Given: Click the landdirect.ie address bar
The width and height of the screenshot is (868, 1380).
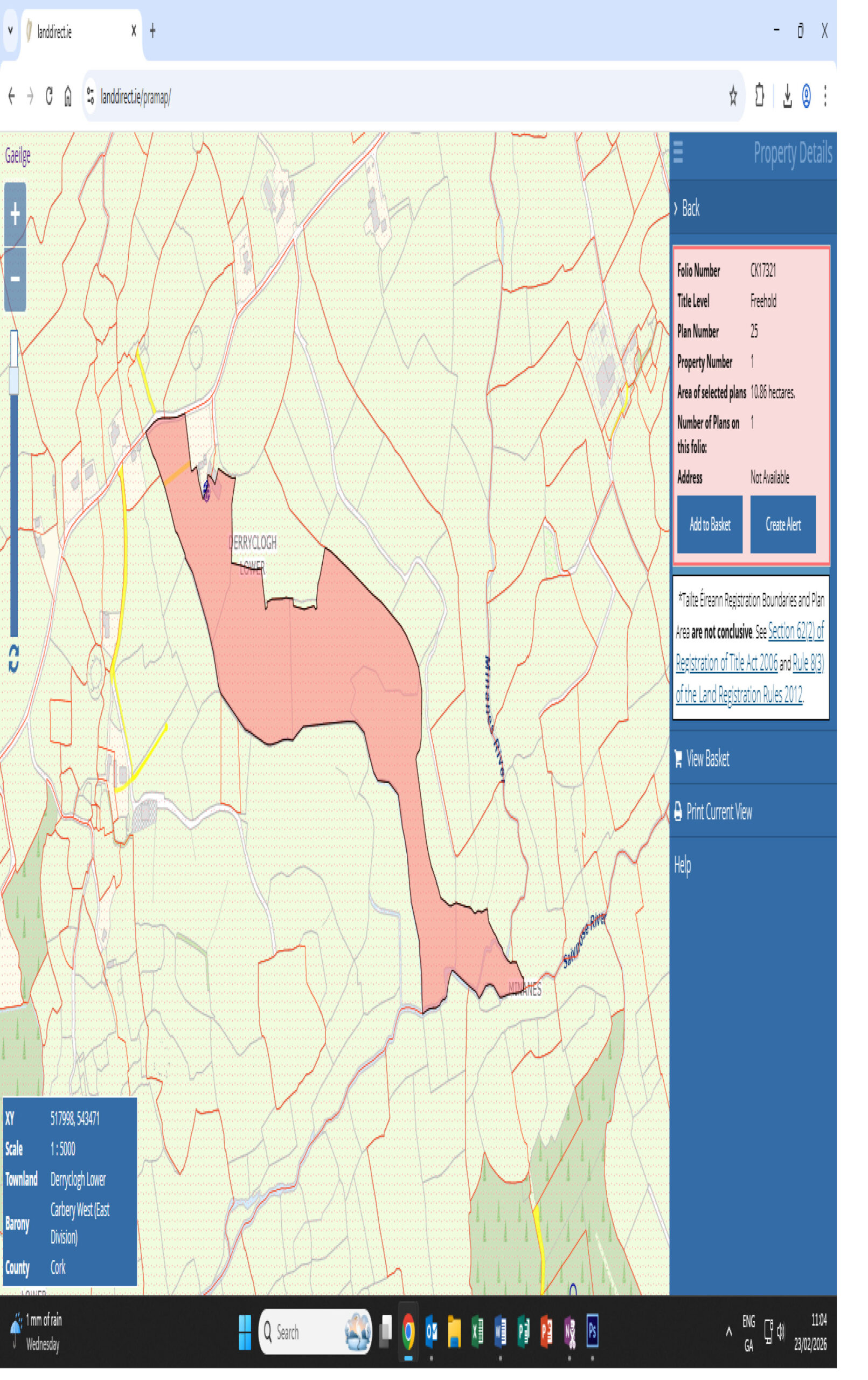Looking at the screenshot, I should (401, 96).
